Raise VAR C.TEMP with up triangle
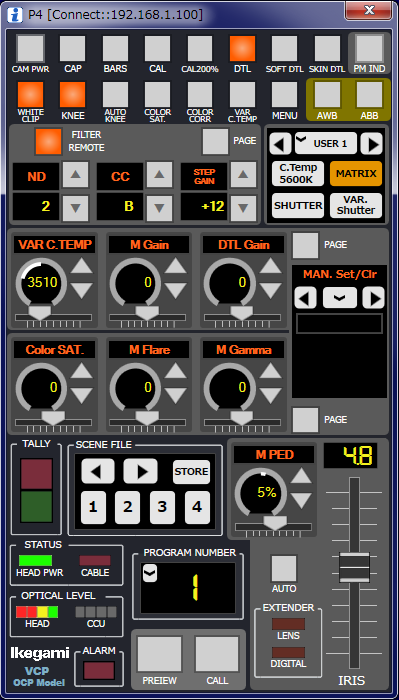Viewport: 399px width, 700px height. tap(82, 266)
